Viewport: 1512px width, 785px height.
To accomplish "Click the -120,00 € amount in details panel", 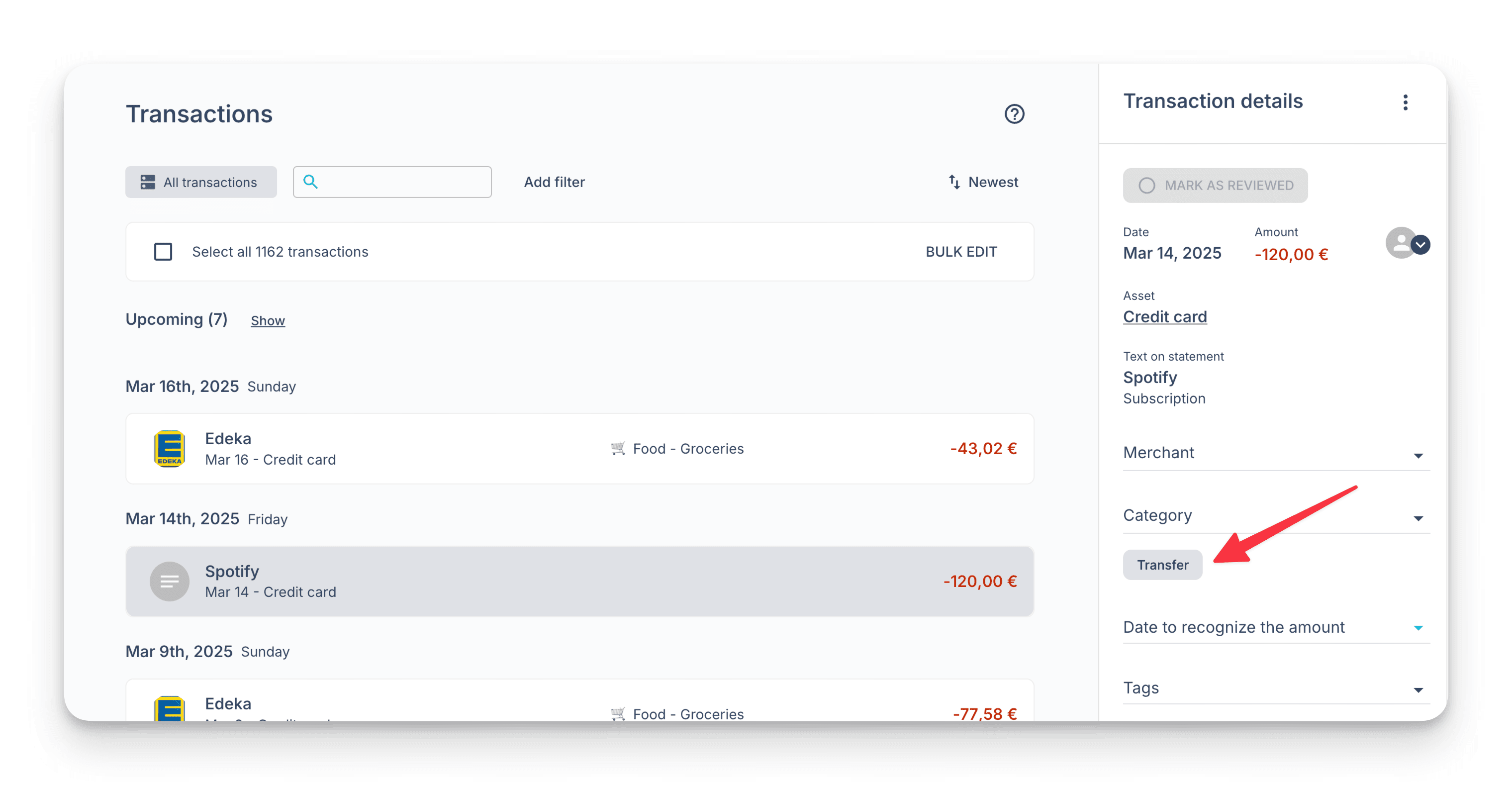I will [x=1291, y=254].
